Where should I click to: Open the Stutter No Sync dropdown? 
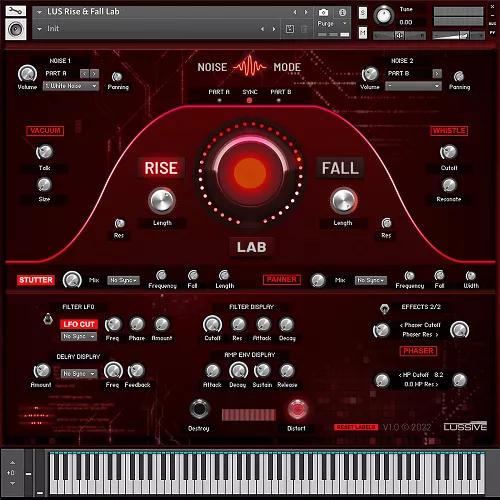click(123, 280)
